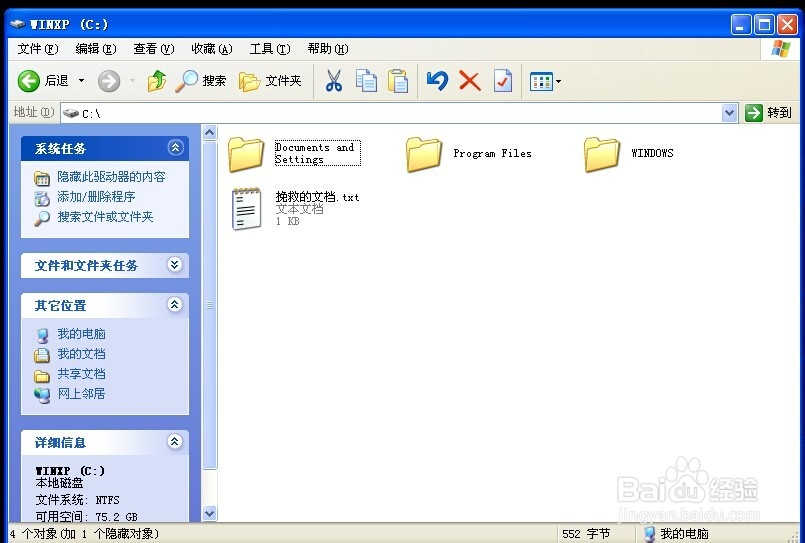This screenshot has width=805, height=543.
Task: Close the WINXP (C:) window
Action: (787, 24)
